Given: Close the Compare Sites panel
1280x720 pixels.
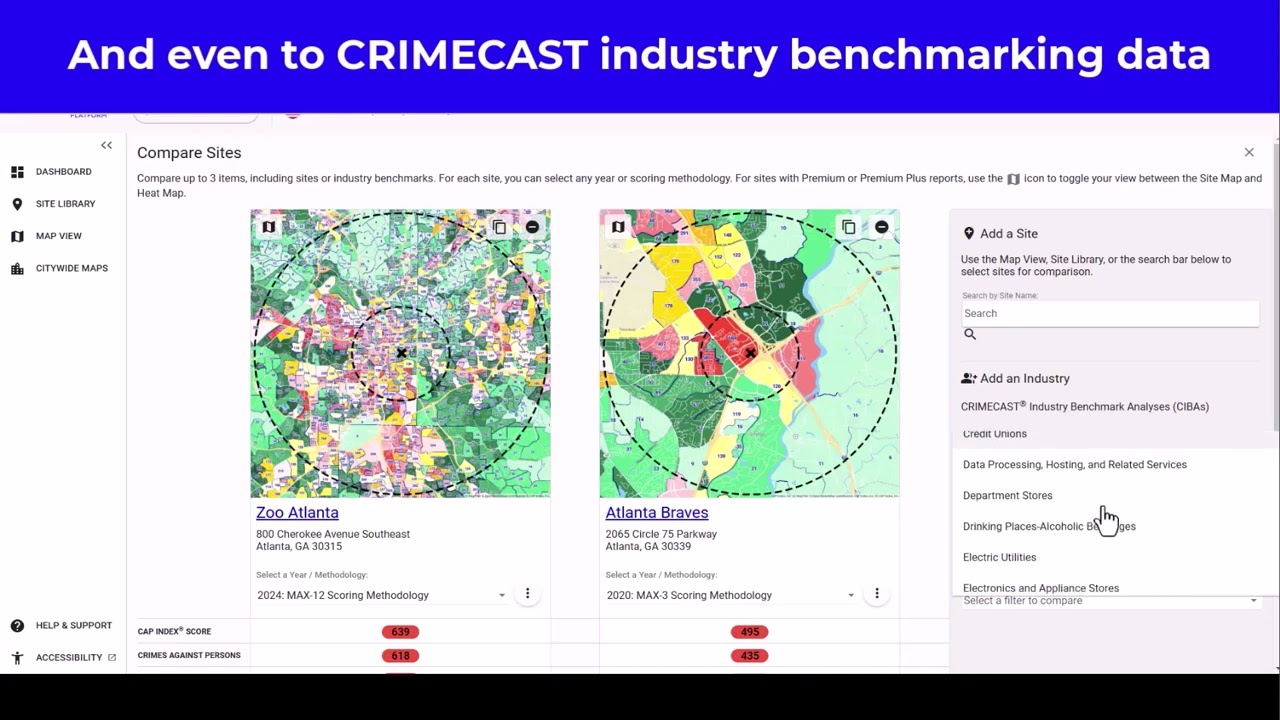Looking at the screenshot, I should [x=1249, y=153].
